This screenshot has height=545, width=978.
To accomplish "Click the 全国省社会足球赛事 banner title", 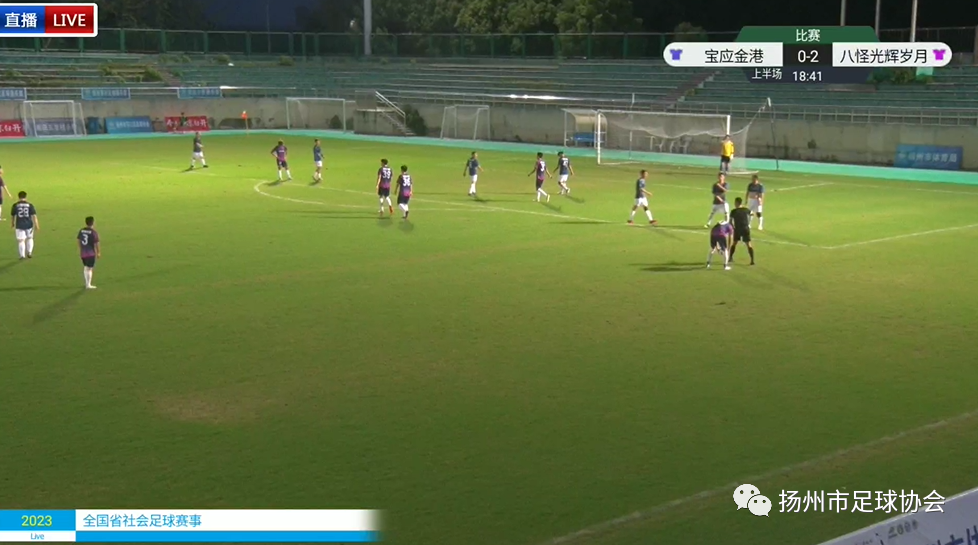I will coord(142,521).
